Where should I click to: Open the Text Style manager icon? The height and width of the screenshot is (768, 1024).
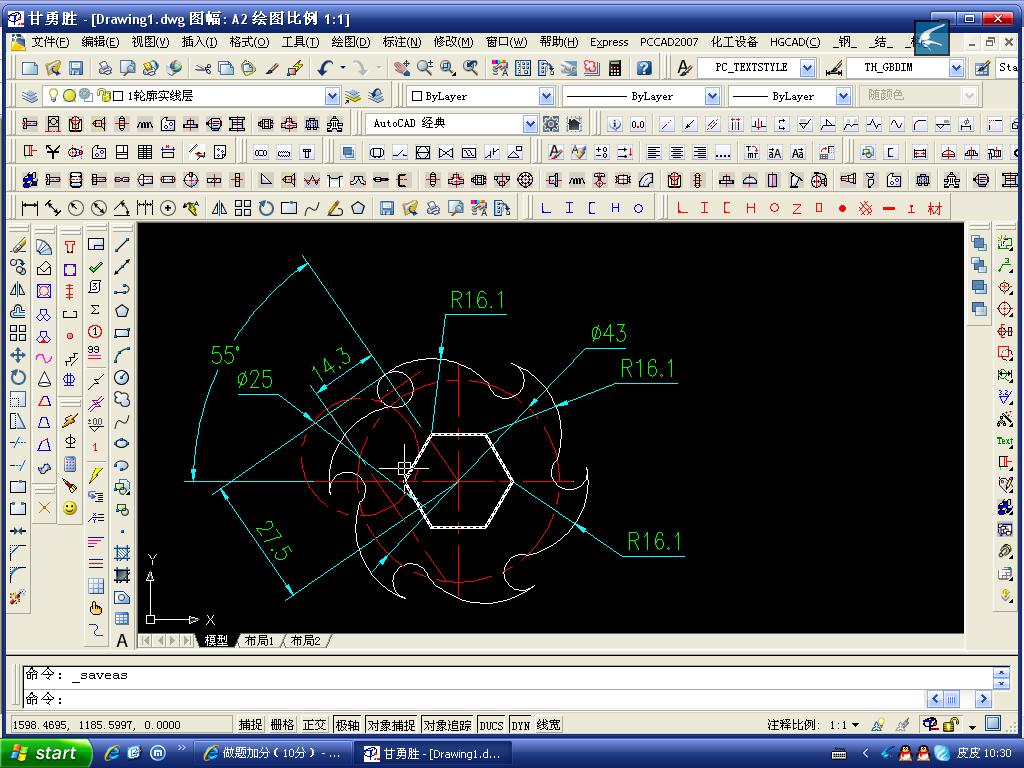(x=684, y=67)
